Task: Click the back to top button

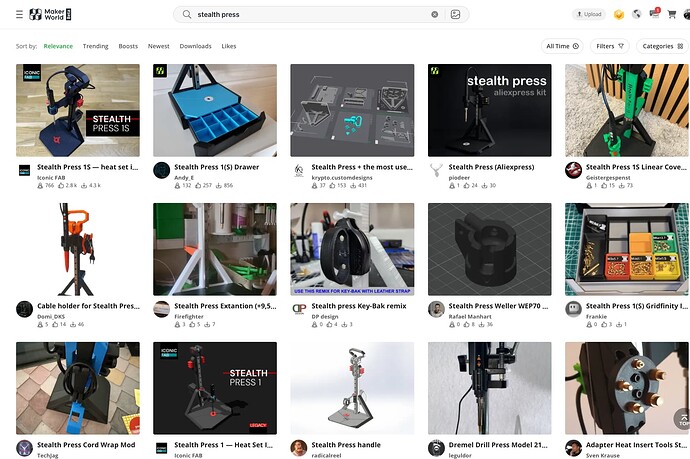Action: (x=683, y=419)
